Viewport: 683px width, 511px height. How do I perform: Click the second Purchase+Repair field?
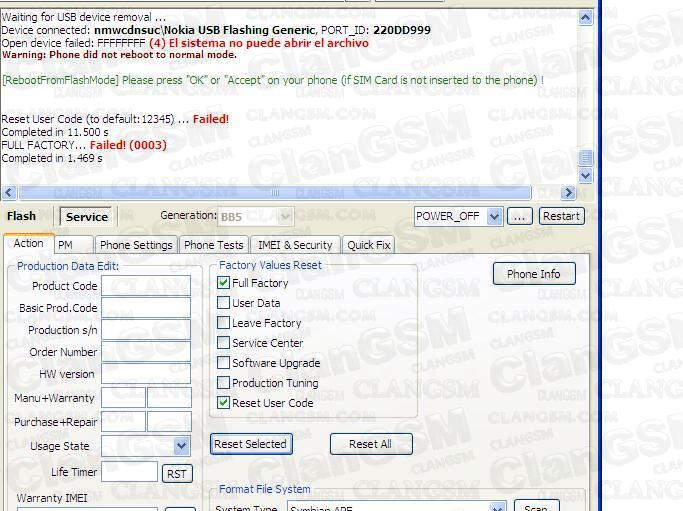click(x=169, y=421)
